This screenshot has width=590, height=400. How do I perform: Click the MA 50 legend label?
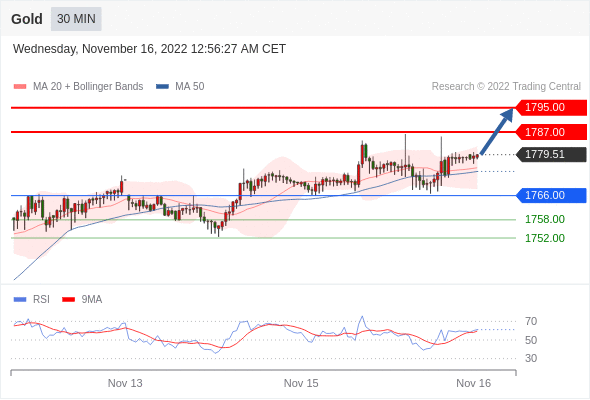pos(190,87)
